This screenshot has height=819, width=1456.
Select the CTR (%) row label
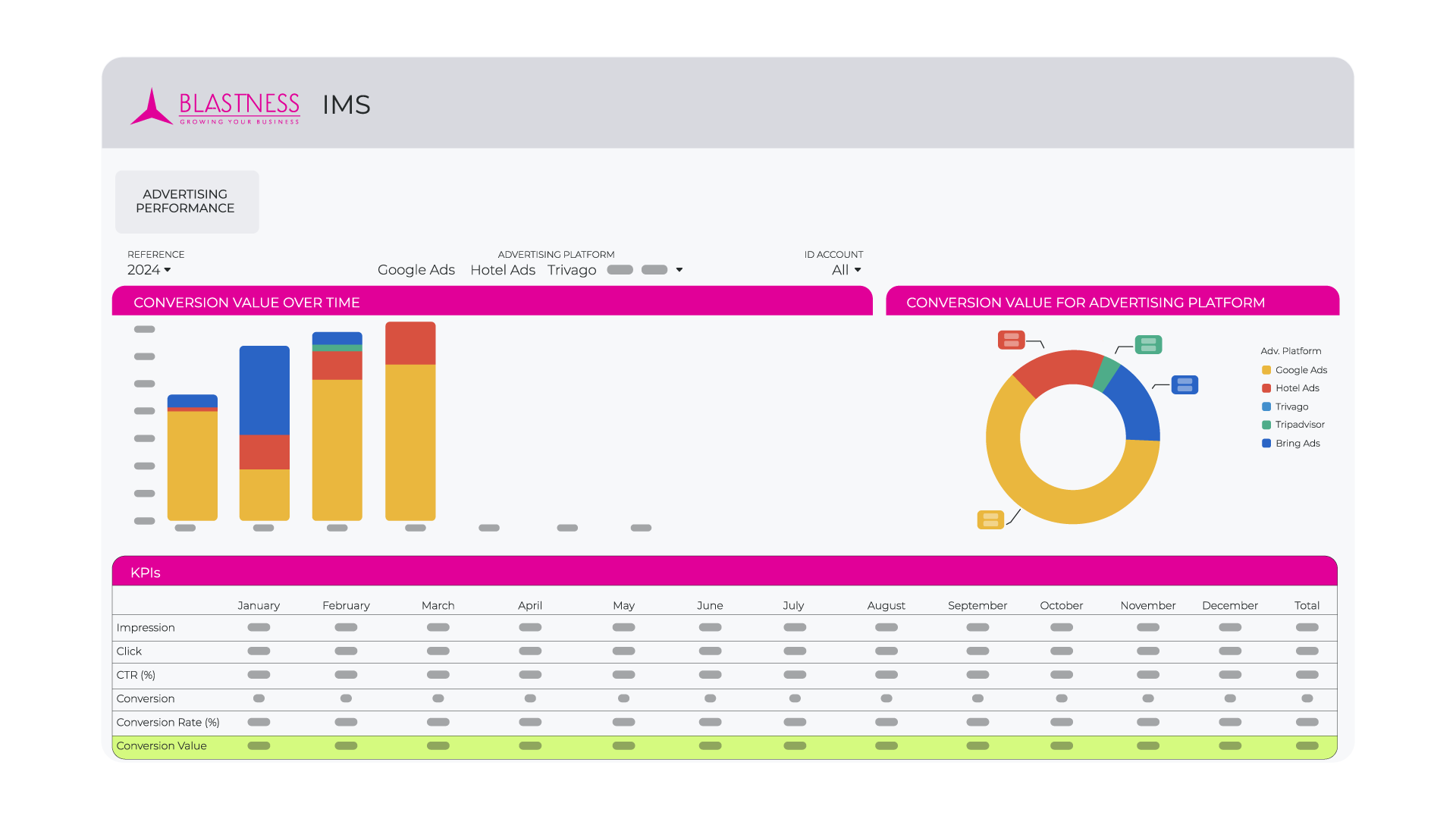pos(136,675)
